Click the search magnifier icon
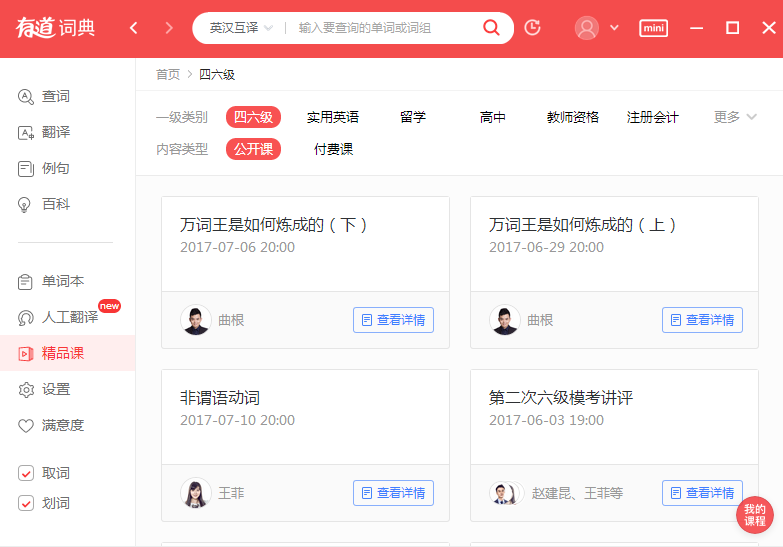Viewport: 783px width, 547px height. point(491,28)
